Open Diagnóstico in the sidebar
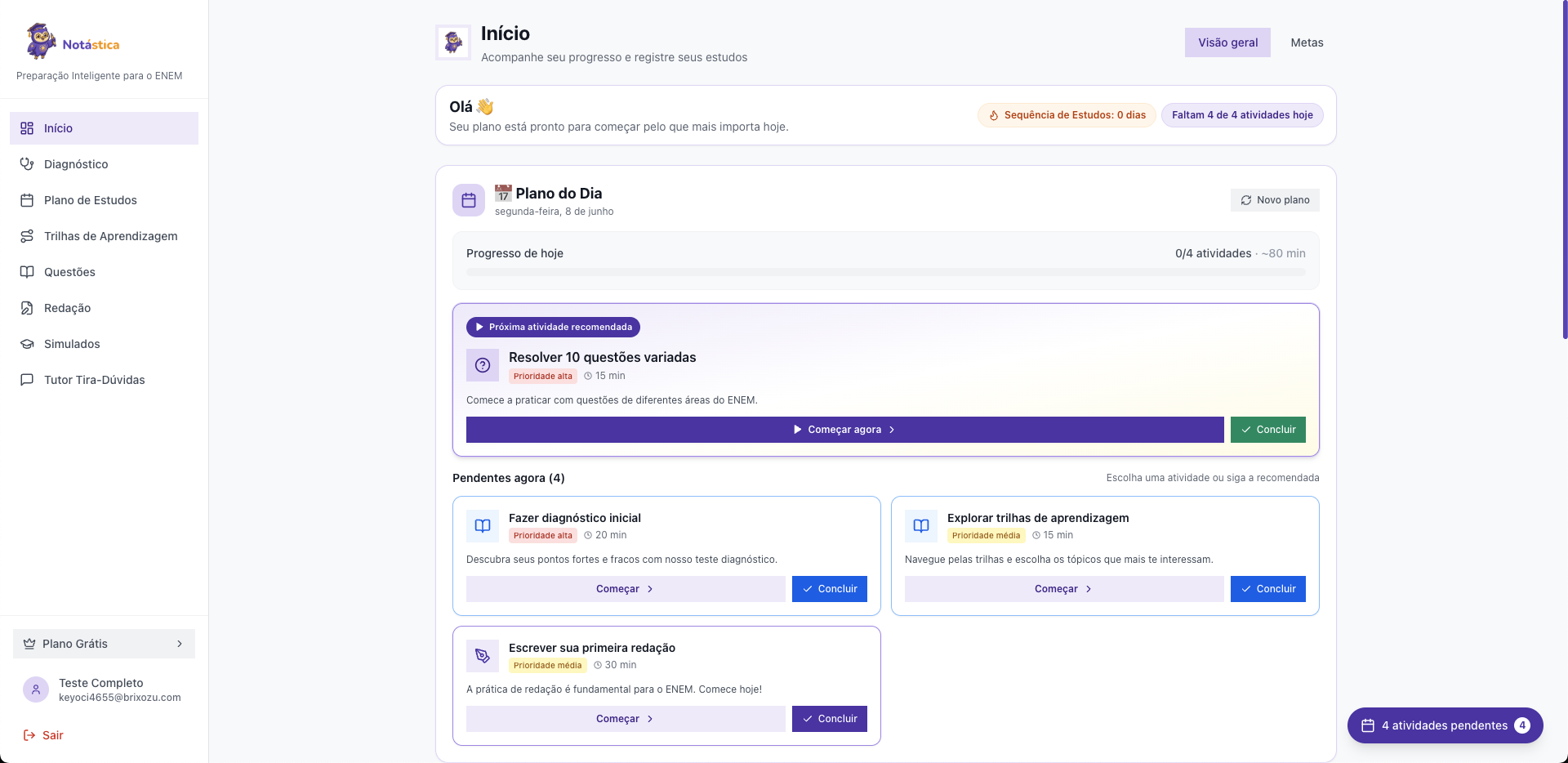This screenshot has width=1568, height=763. (104, 164)
